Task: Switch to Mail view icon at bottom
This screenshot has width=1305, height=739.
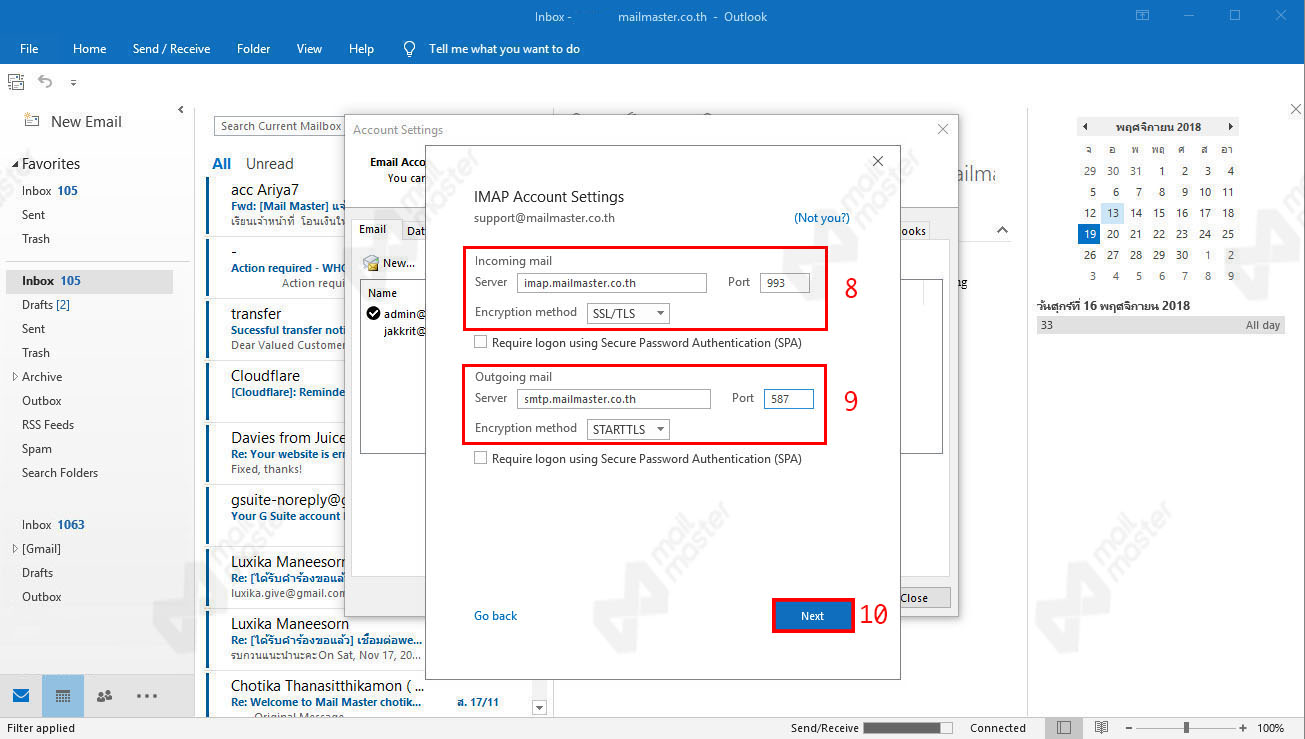Action: coord(21,696)
